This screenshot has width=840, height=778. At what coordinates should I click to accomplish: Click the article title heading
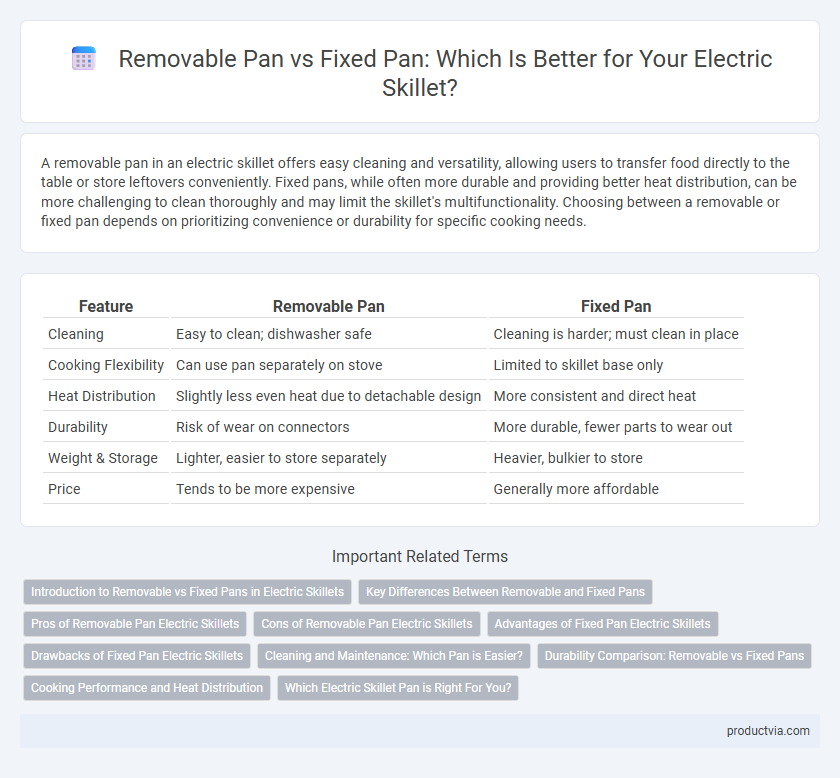[445, 73]
